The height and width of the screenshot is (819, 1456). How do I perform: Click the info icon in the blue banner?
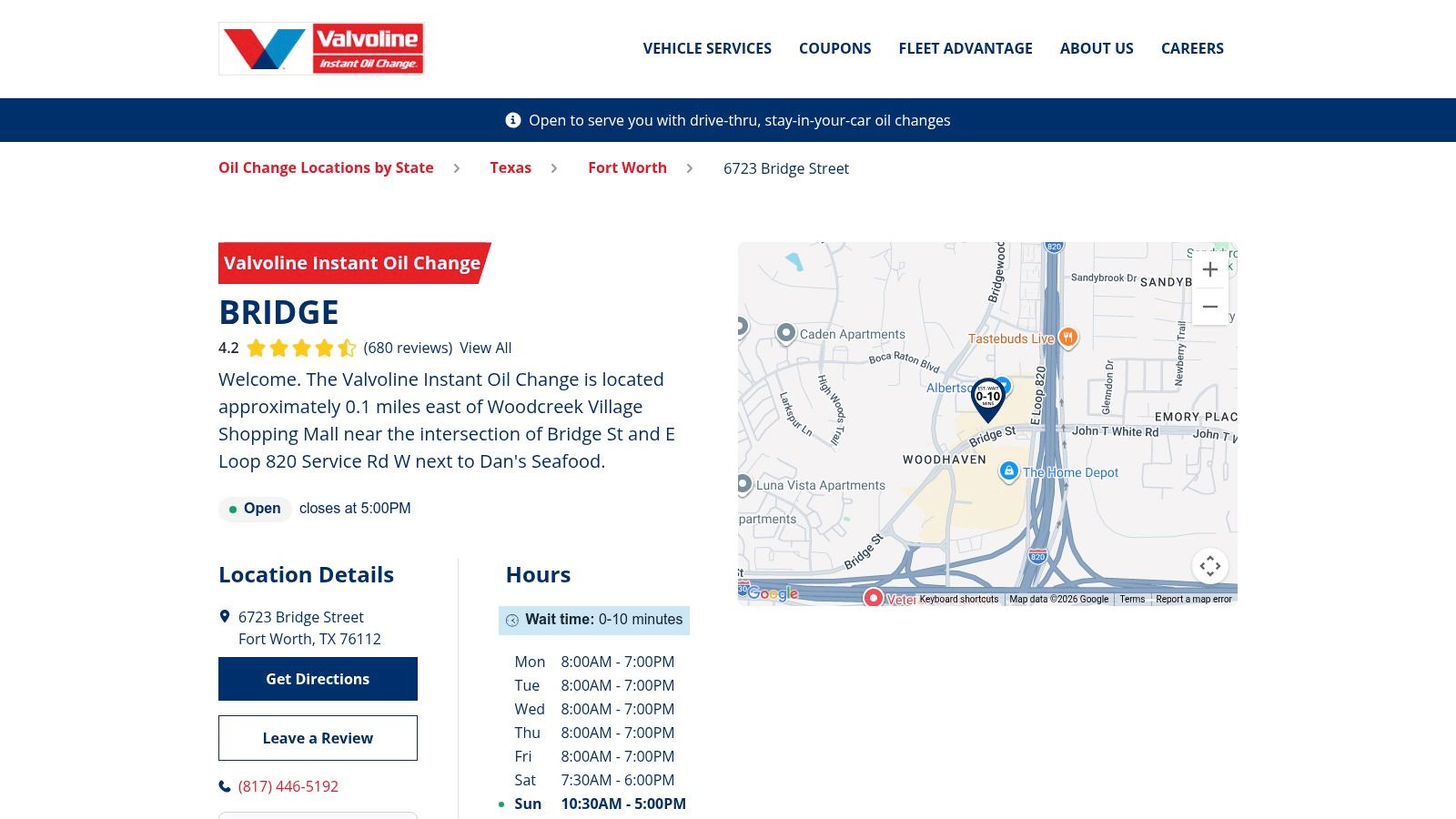coord(512,119)
